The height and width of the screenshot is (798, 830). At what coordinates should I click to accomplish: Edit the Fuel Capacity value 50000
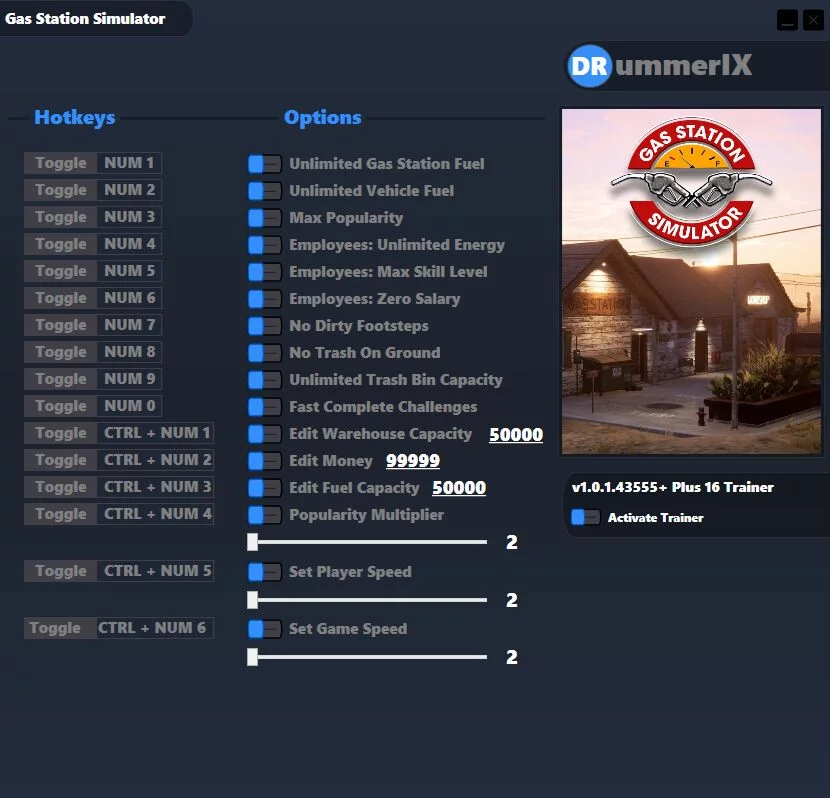[459, 487]
